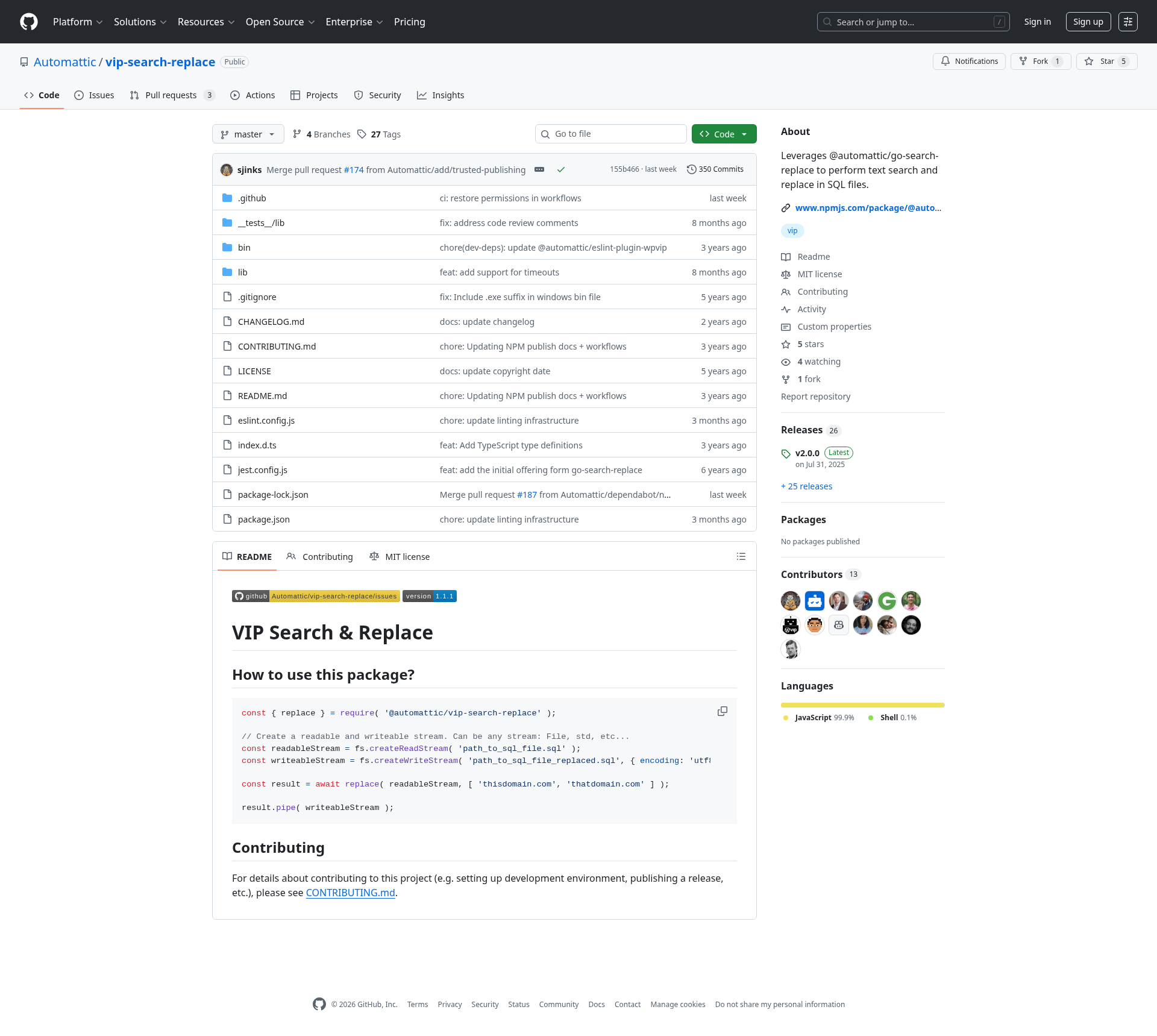Click the bin folder icon
Image resolution: width=1157 pixels, height=1036 pixels.
[x=227, y=247]
